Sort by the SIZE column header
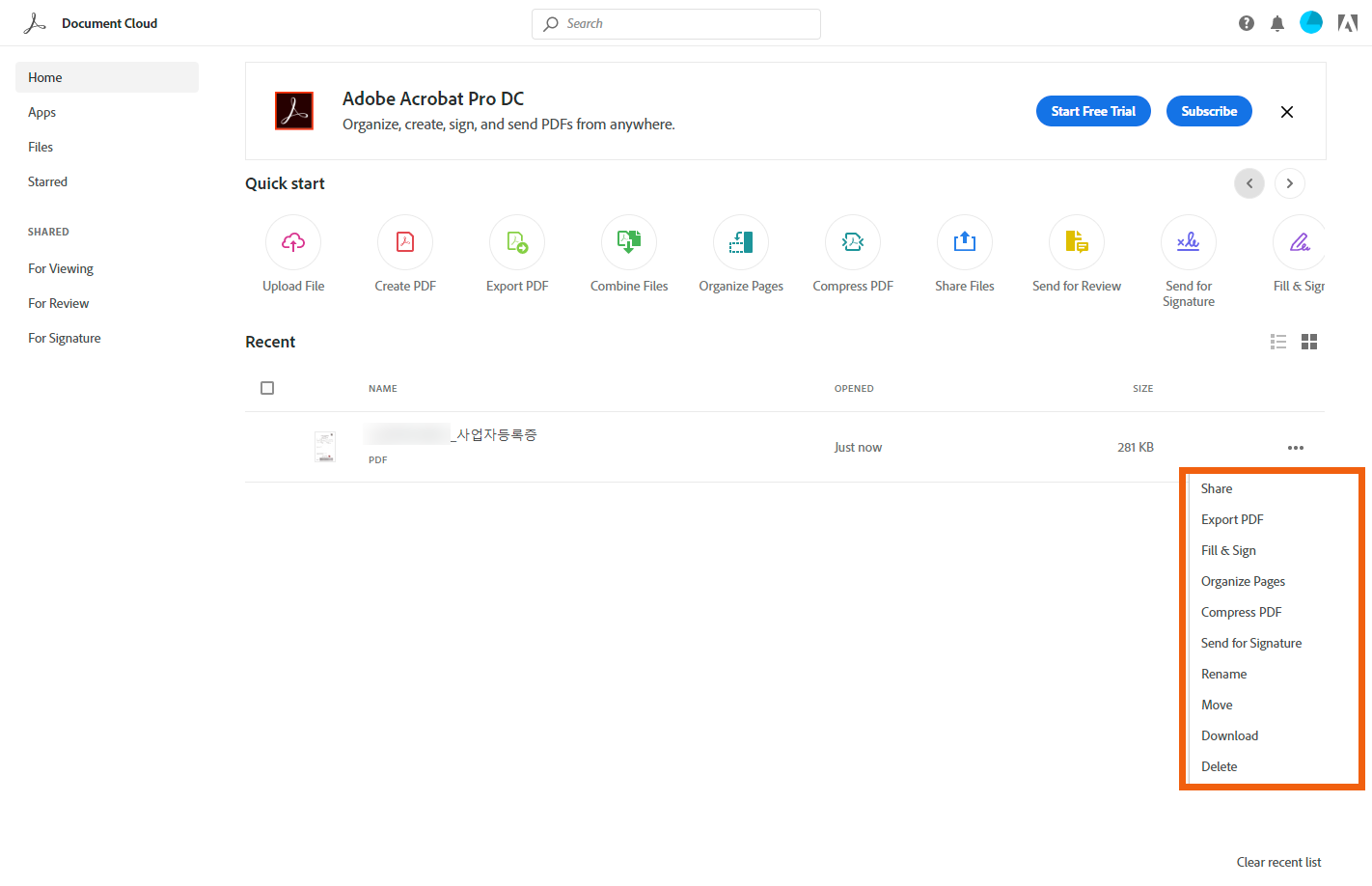Screen dimensions: 1372x886 [x=1143, y=389]
